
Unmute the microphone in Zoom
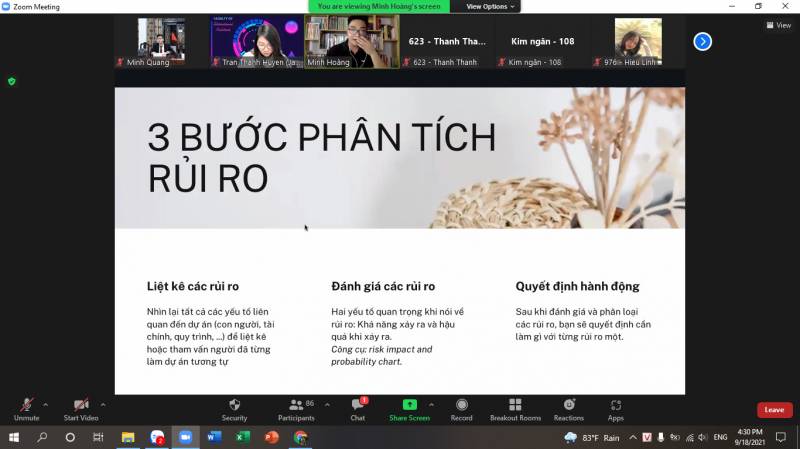coord(26,405)
